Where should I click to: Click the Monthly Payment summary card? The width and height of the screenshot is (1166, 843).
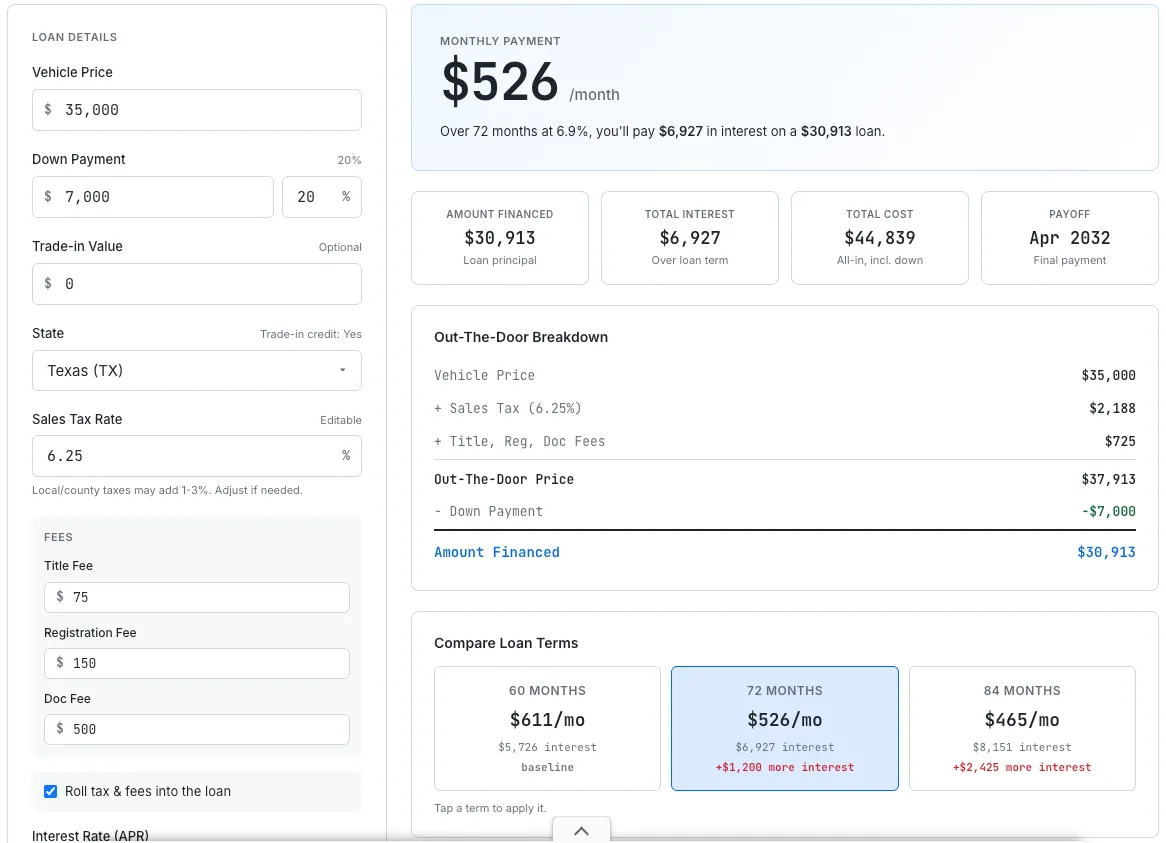[x=784, y=87]
